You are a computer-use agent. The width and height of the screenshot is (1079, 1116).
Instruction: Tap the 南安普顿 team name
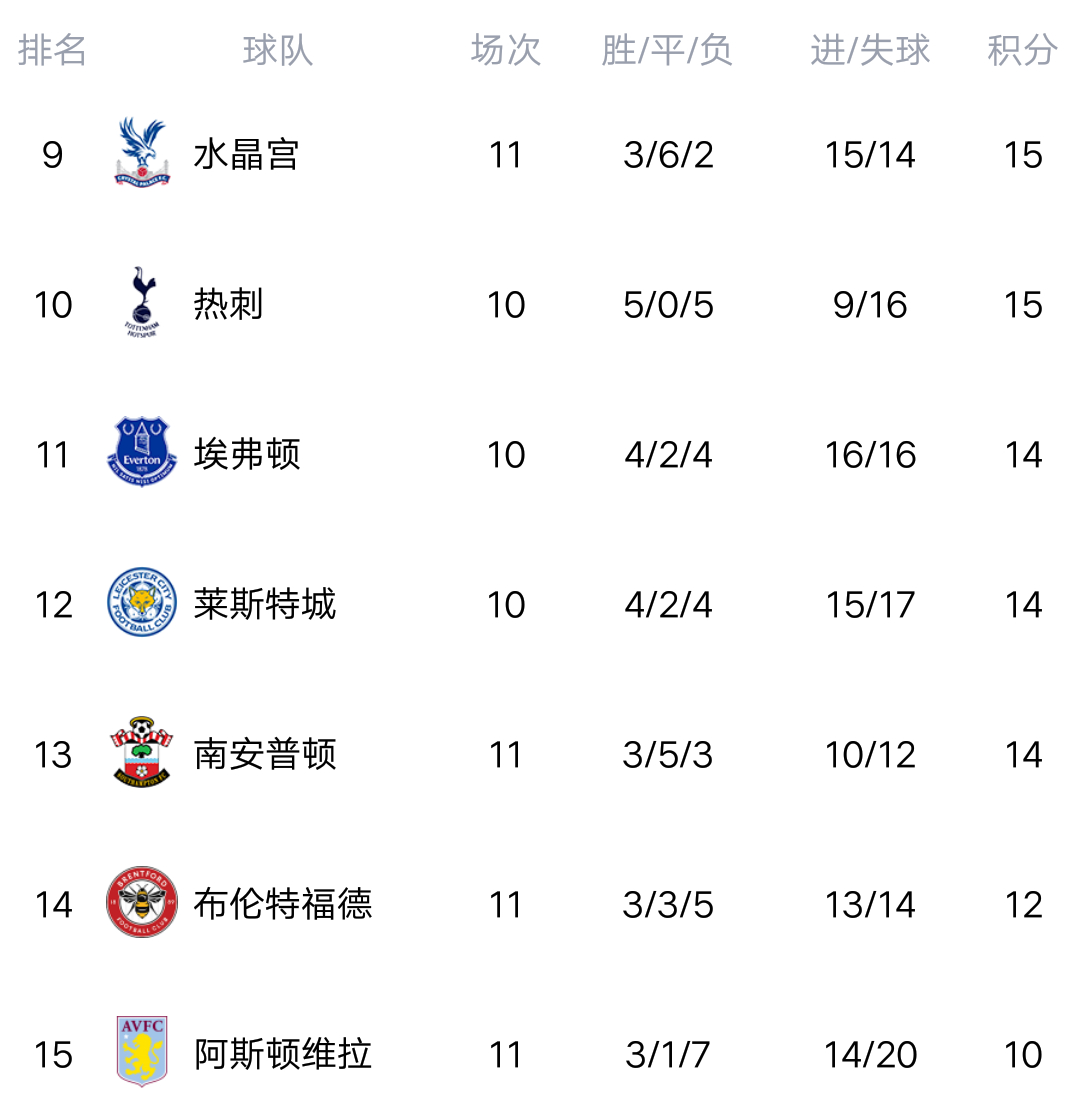tap(264, 755)
